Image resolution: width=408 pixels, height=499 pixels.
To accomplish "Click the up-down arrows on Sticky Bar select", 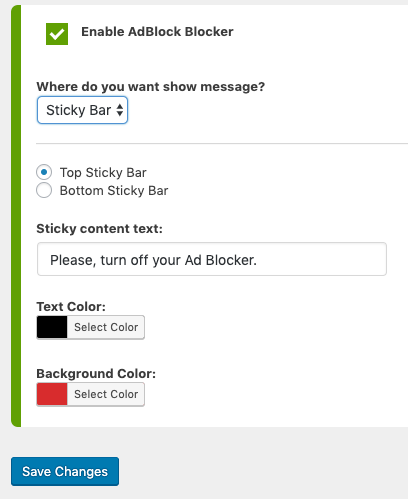I will [120, 110].
